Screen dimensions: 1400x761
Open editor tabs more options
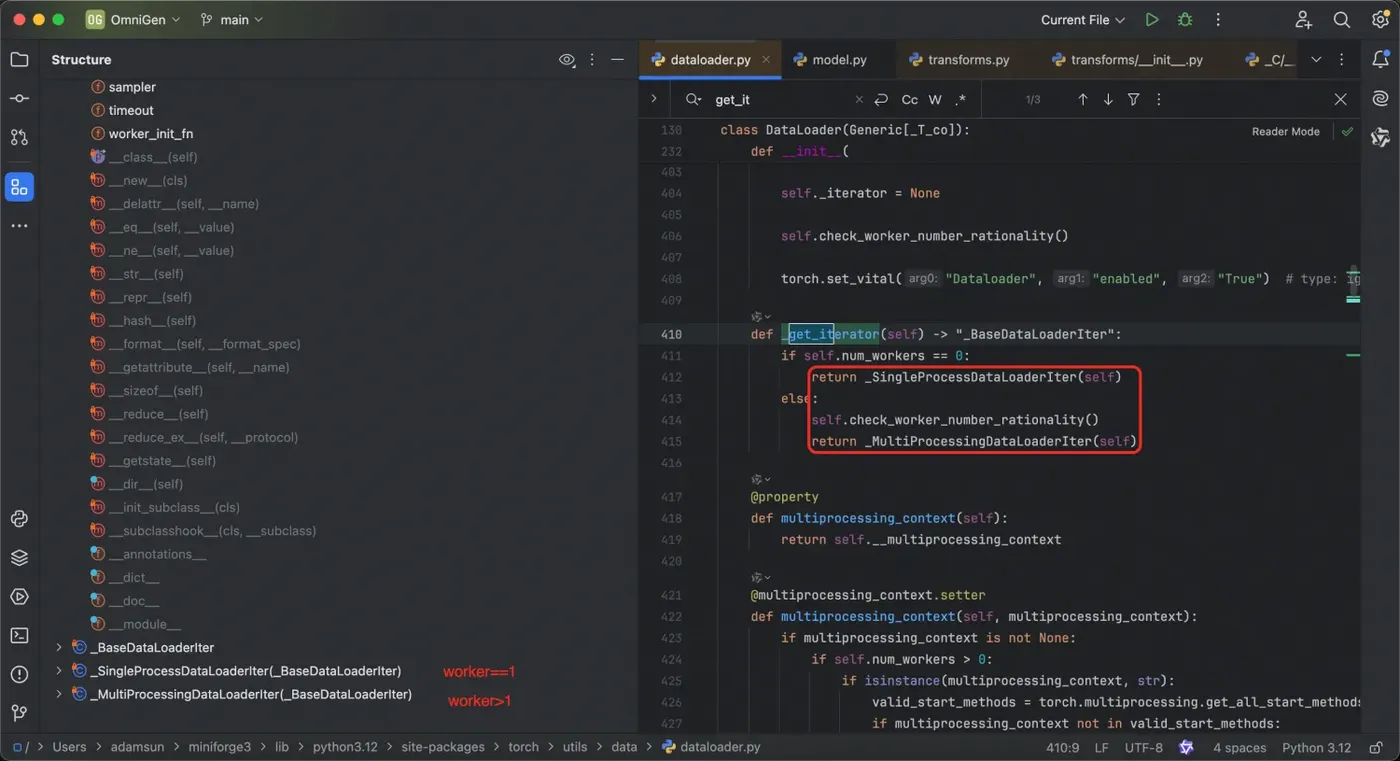click(x=1342, y=60)
